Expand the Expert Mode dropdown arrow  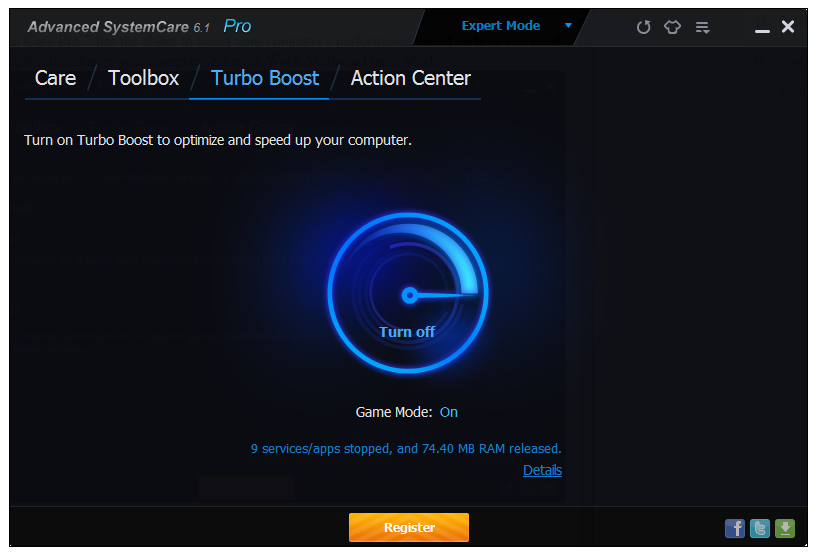[568, 26]
